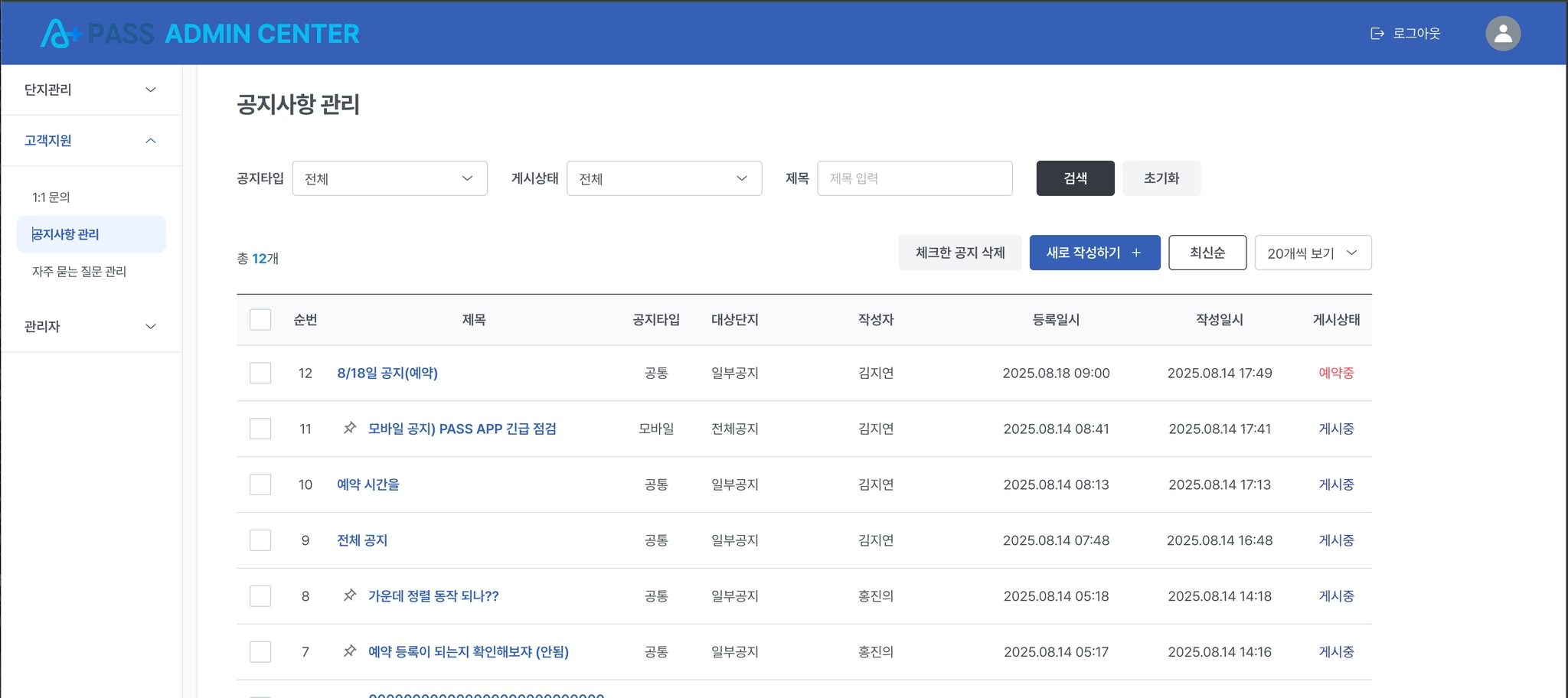1568x698 pixels.
Task: Click pin icon on 예약 등록이 되는지 row
Action: 350,651
